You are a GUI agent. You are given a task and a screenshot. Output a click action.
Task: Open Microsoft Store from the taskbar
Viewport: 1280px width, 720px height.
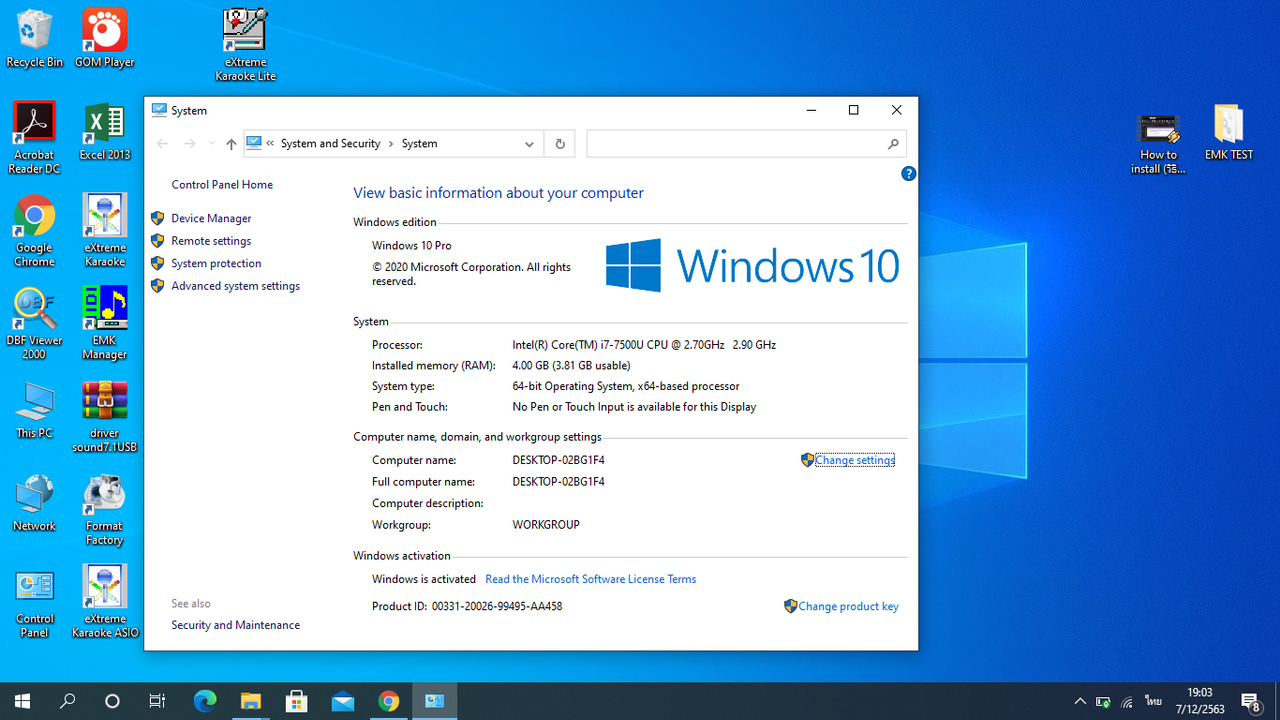(x=296, y=701)
